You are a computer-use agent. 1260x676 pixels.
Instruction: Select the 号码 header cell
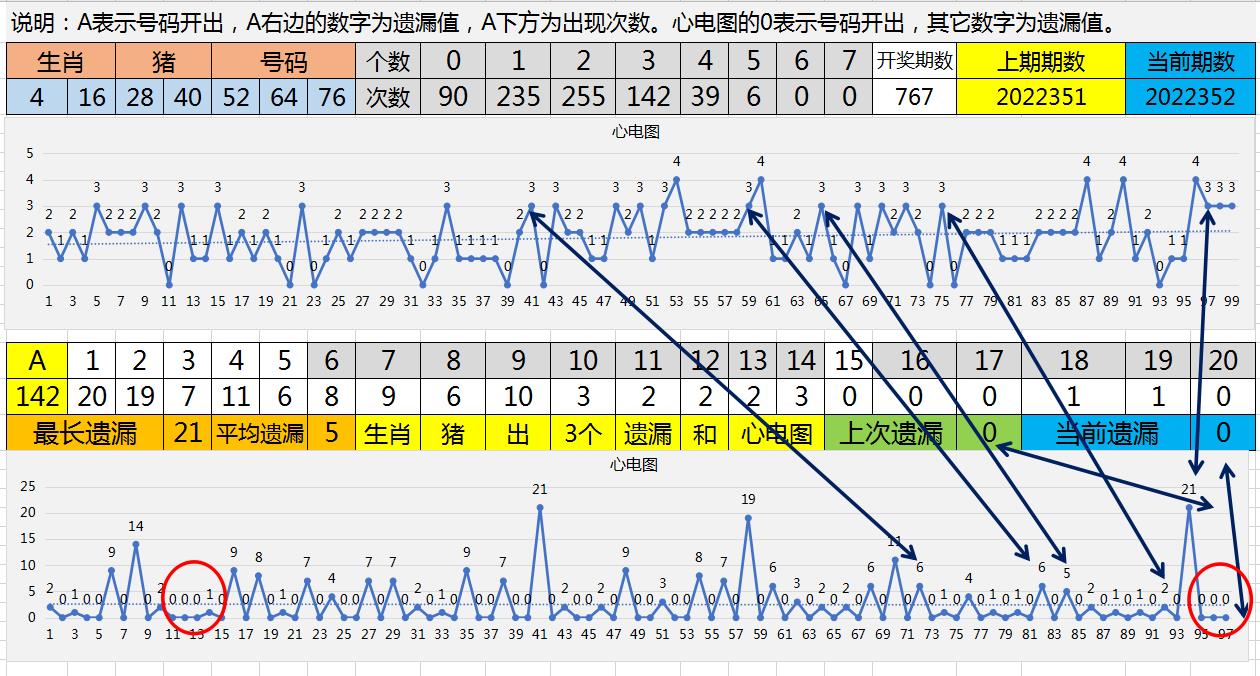click(x=284, y=62)
